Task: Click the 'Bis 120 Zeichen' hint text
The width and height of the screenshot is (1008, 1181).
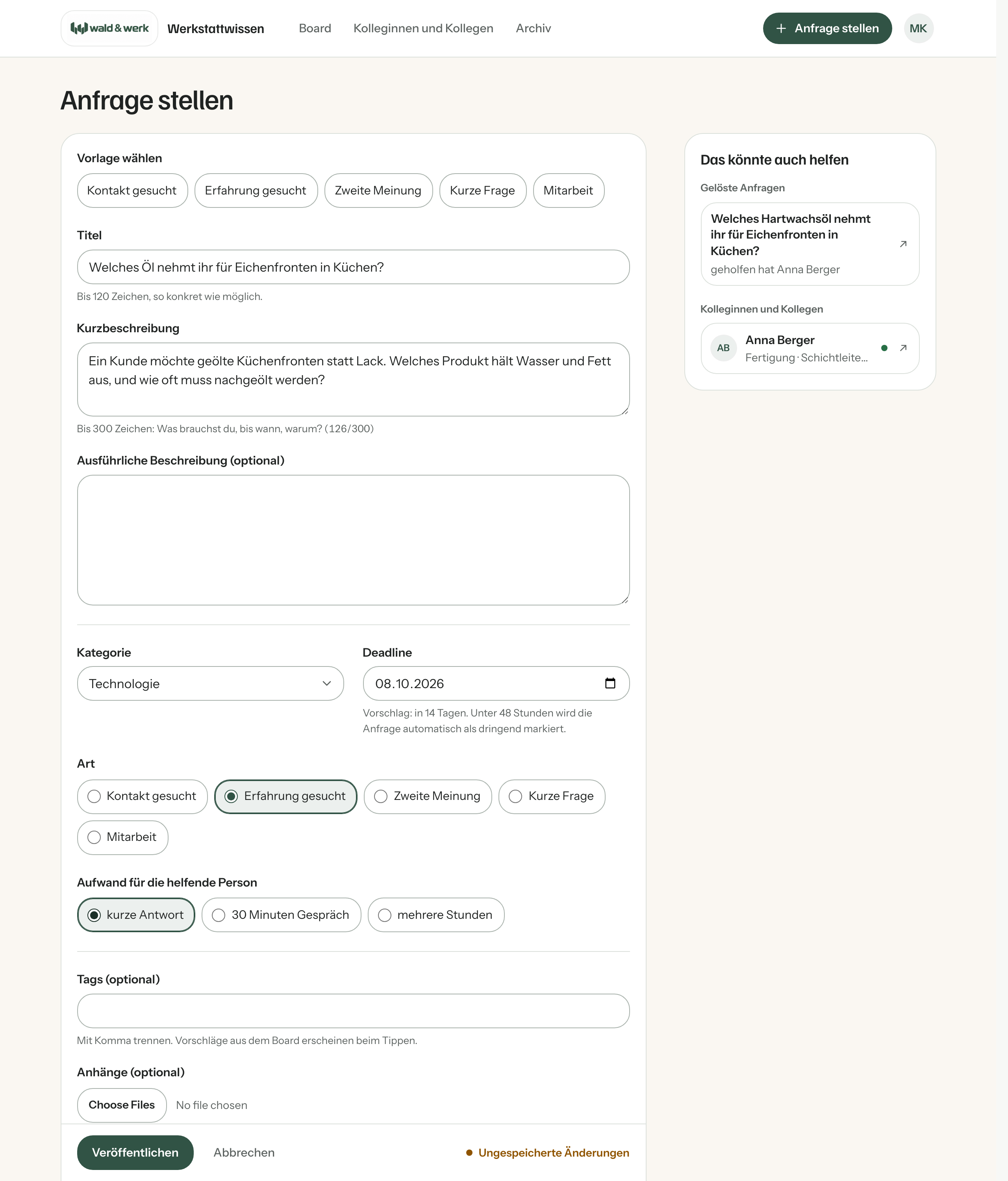Action: point(169,296)
